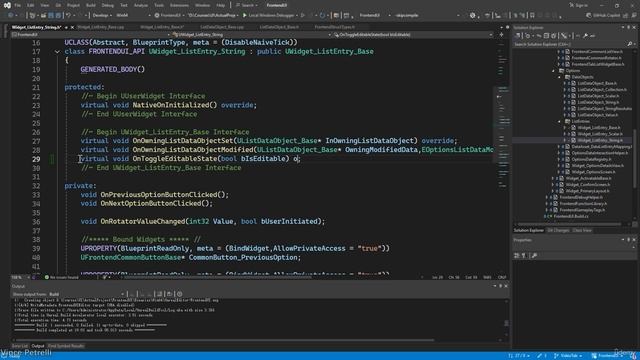Open the FrontendUI startup project dropdown

coord(171,16)
